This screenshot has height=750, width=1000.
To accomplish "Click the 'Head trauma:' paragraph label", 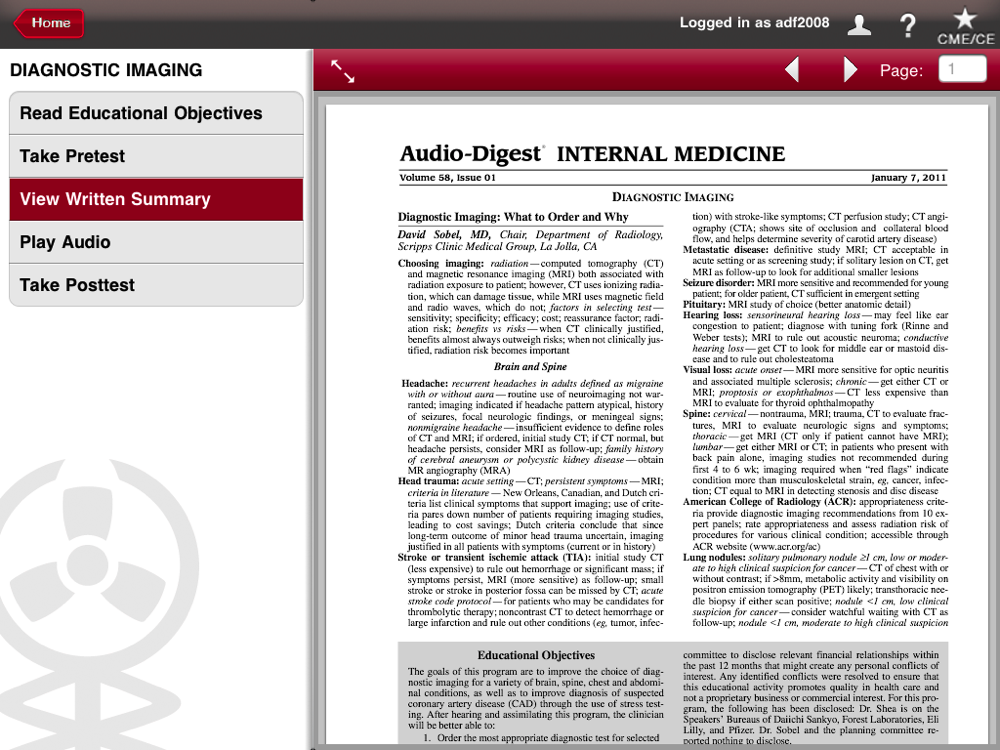I will (x=428, y=481).
